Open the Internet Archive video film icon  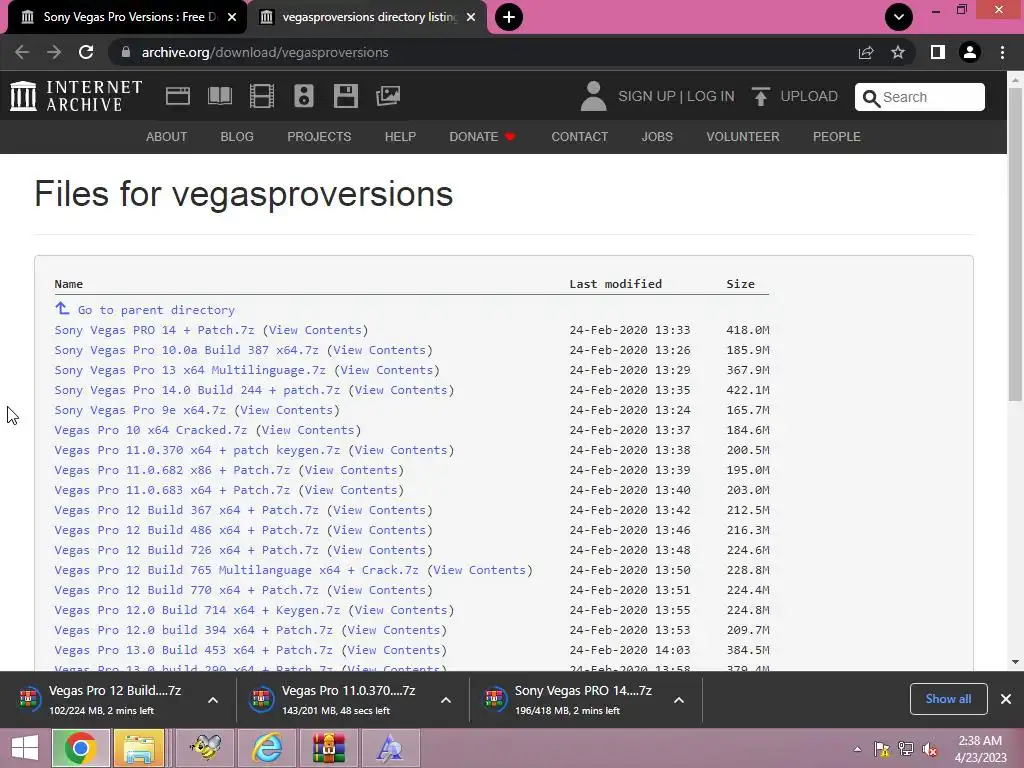(x=262, y=96)
